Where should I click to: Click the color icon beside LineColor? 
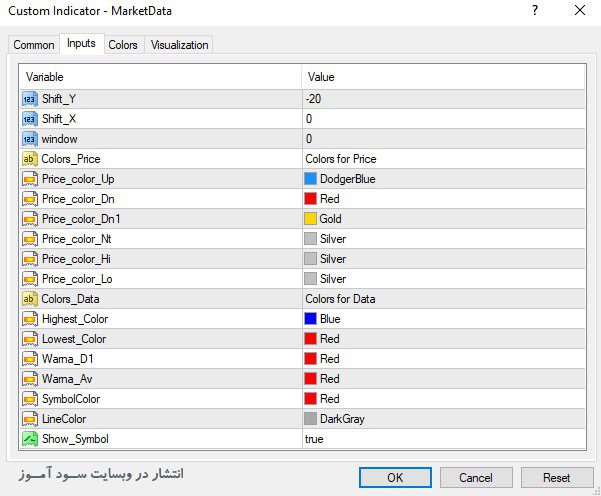[x=30, y=419]
